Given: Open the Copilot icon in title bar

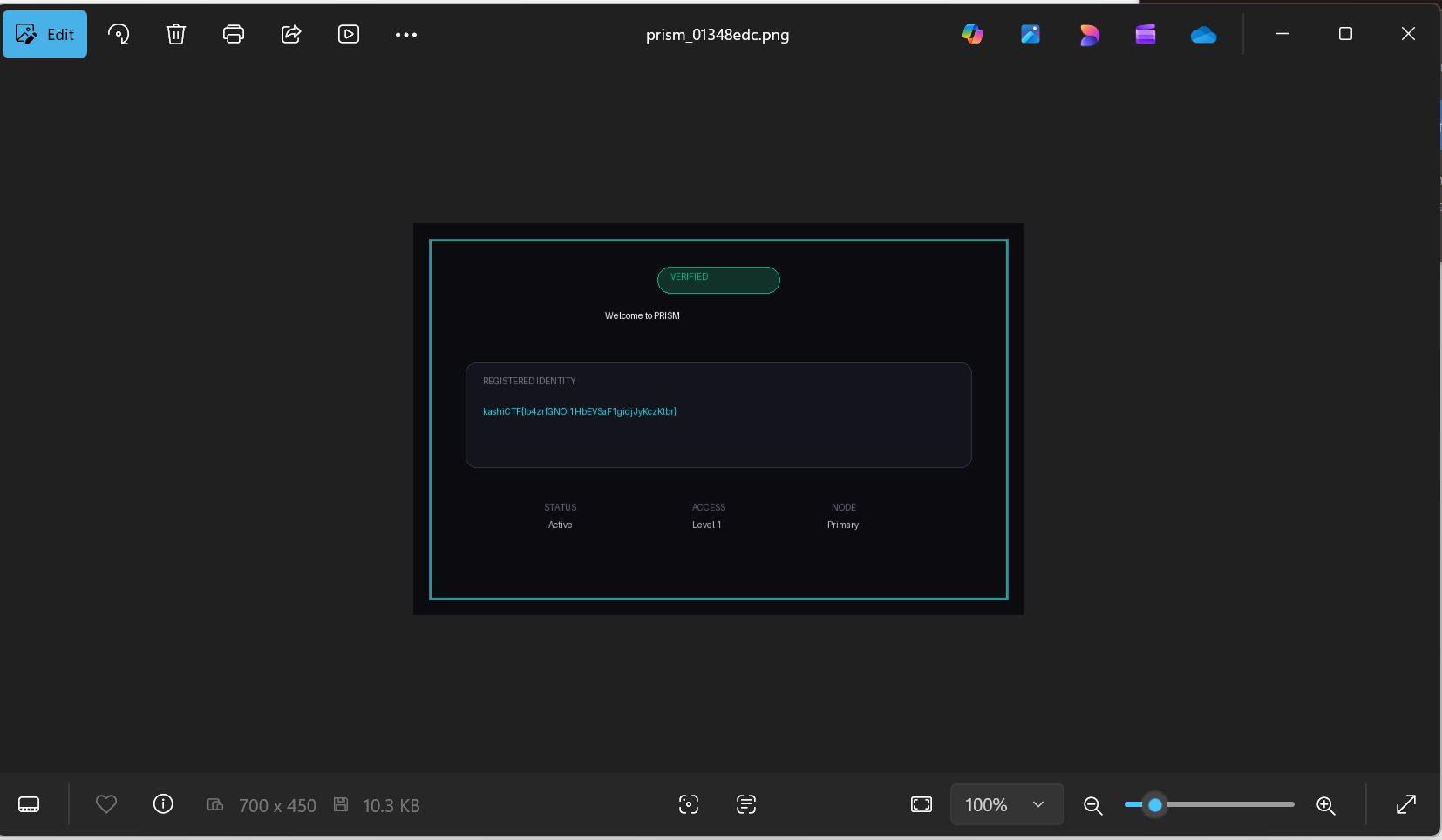Looking at the screenshot, I should click(973, 34).
